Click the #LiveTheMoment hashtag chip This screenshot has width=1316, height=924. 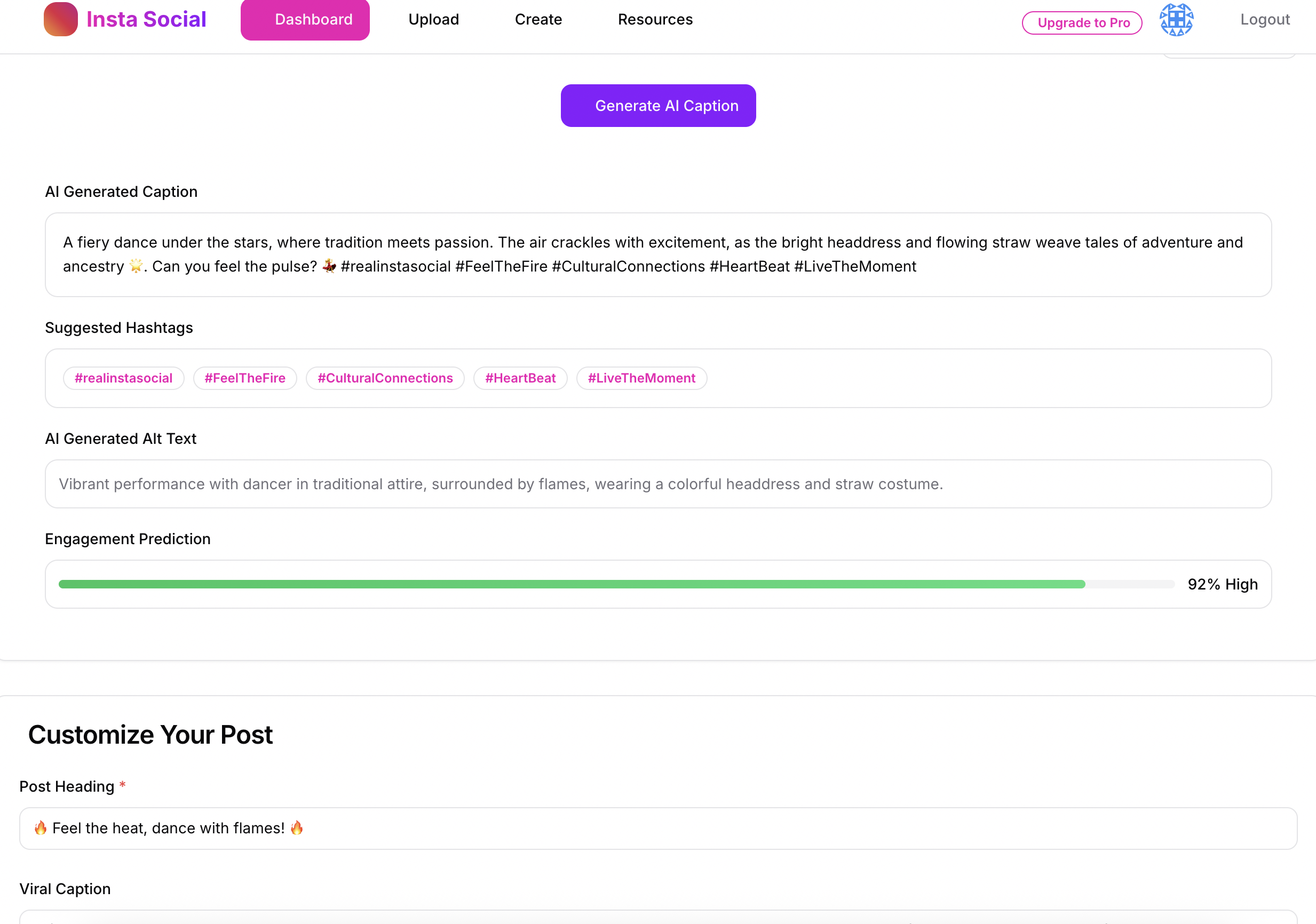tap(641, 378)
